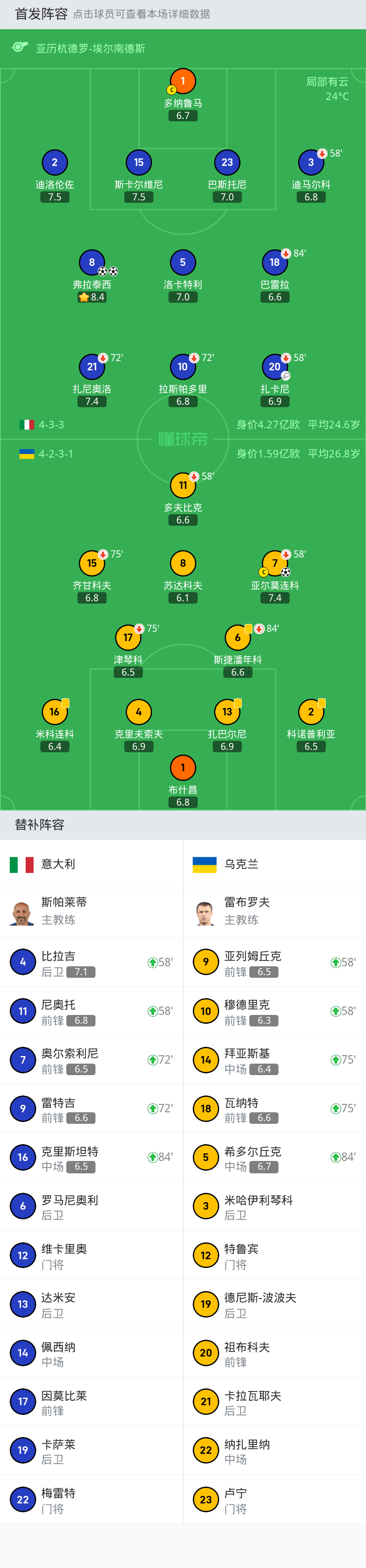Tap Zaniolo's blue number 21 circle
366x1568 pixels.
[x=92, y=366]
